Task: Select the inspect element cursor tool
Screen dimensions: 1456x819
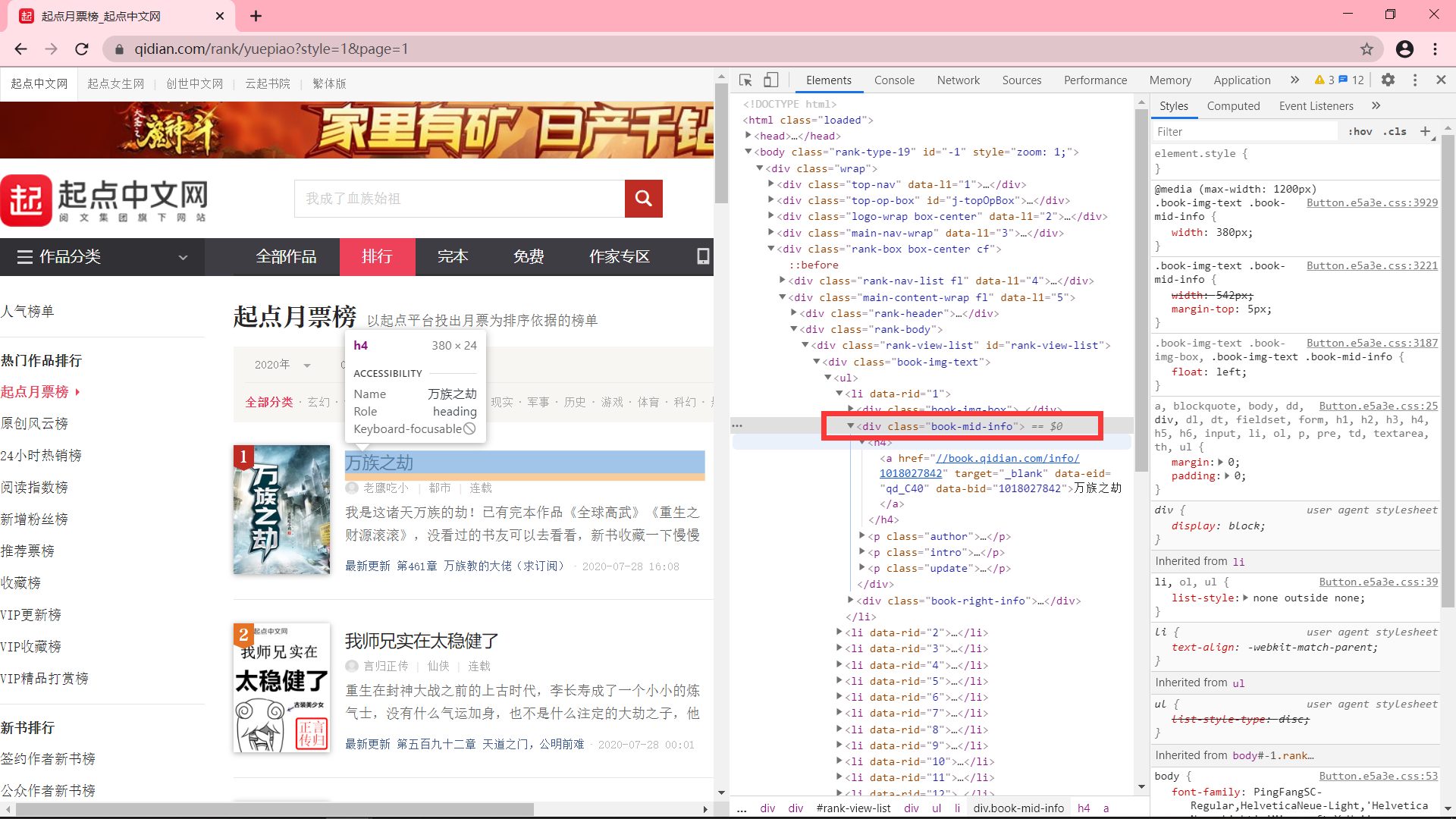Action: pos(745,80)
